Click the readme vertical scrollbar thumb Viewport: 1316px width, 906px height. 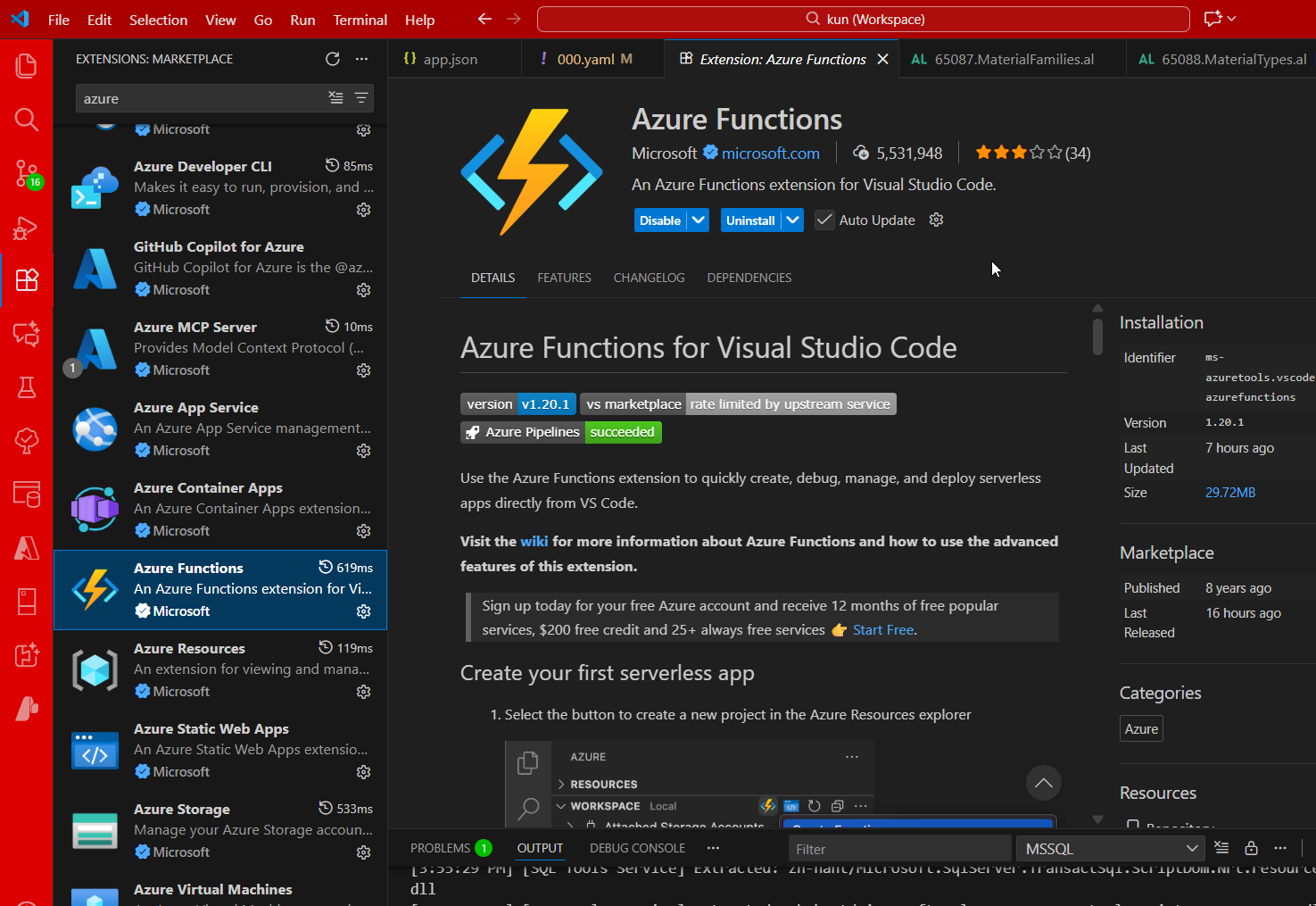(x=1097, y=335)
